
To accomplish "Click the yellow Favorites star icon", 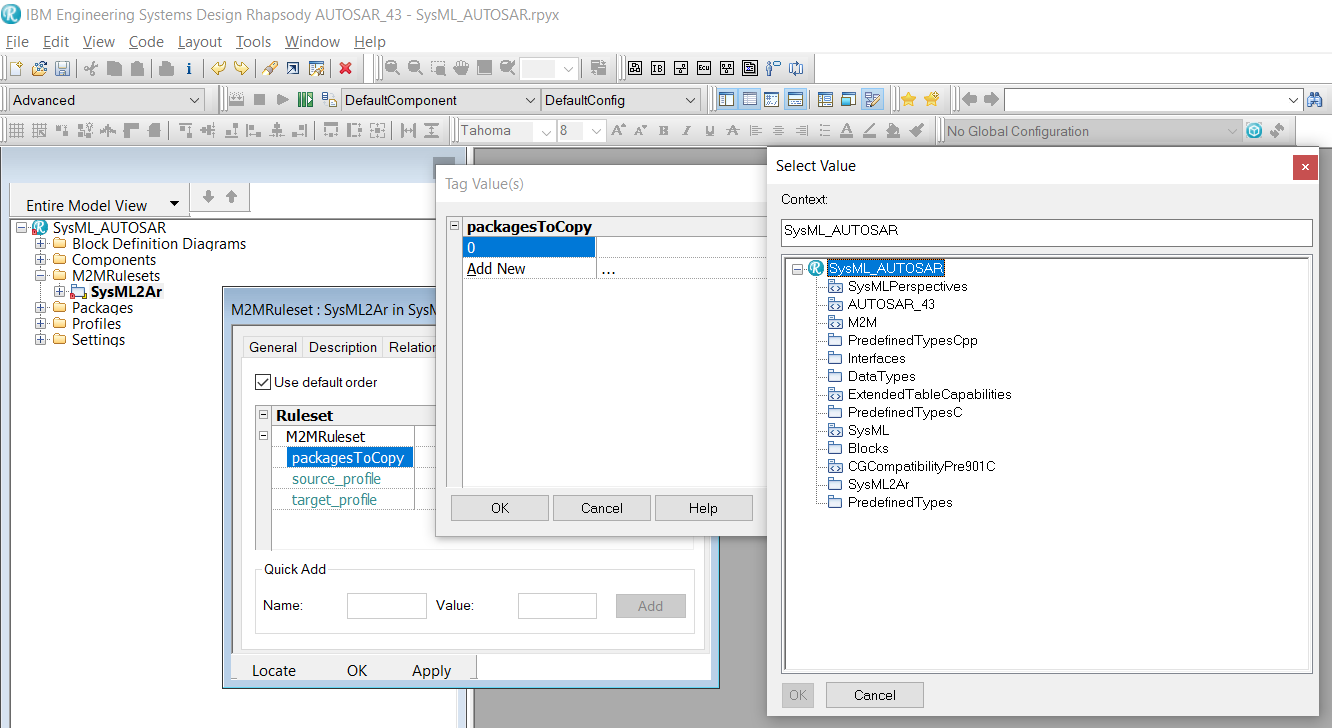I will point(909,99).
